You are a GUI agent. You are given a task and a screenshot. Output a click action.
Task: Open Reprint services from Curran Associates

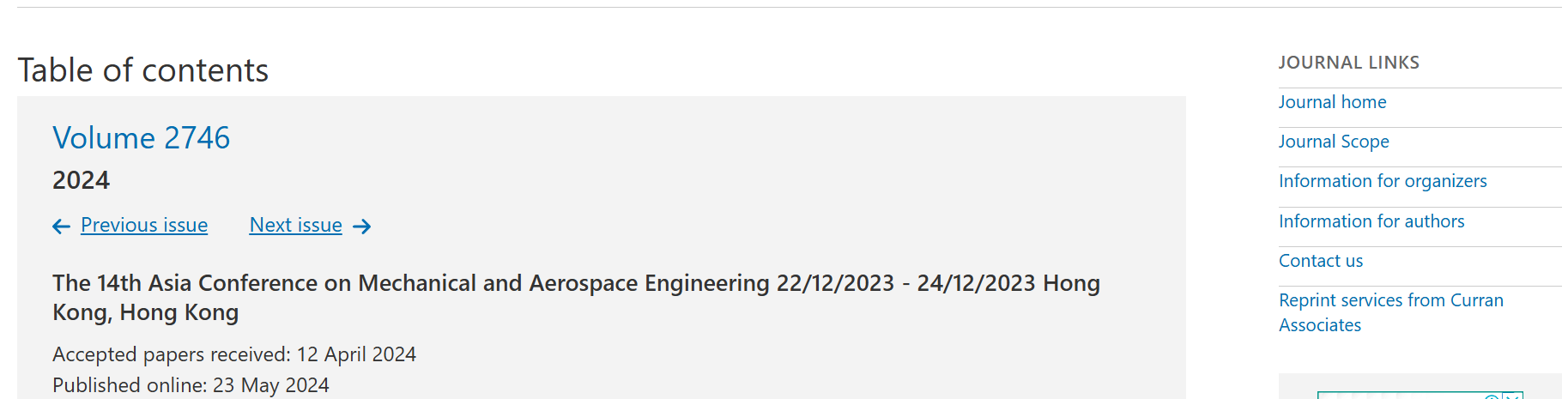(1391, 312)
